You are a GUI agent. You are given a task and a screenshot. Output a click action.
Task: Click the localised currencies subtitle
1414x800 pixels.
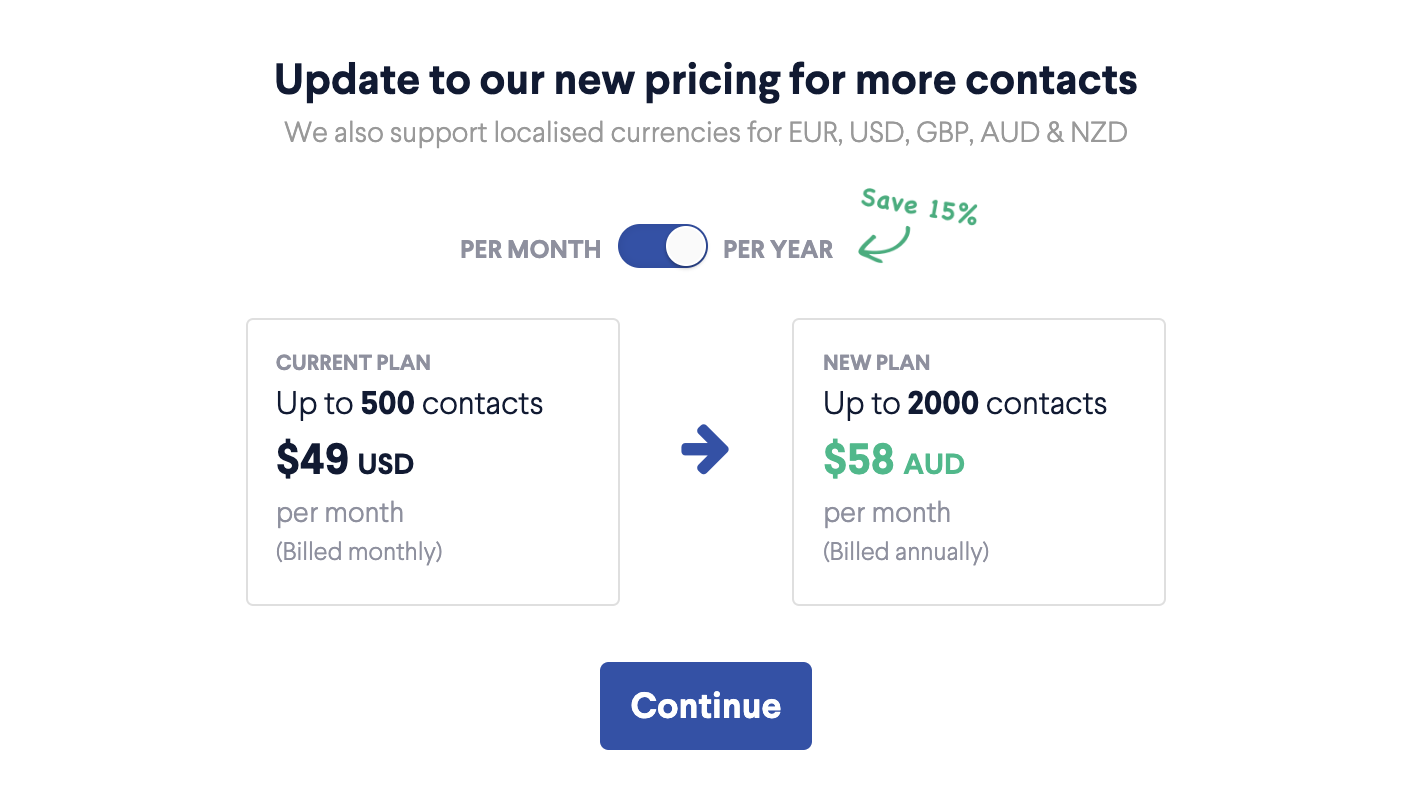tap(706, 132)
